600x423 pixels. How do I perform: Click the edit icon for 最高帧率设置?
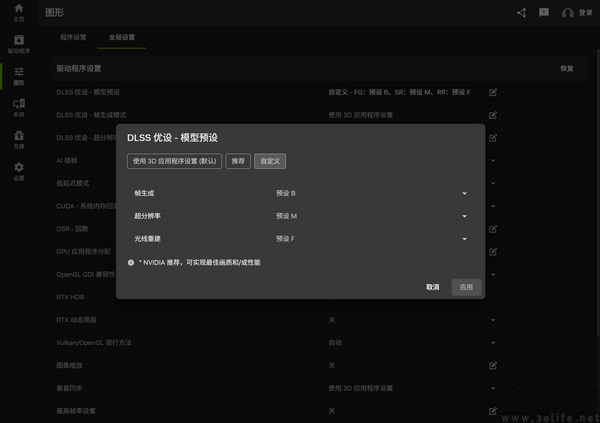pos(493,411)
